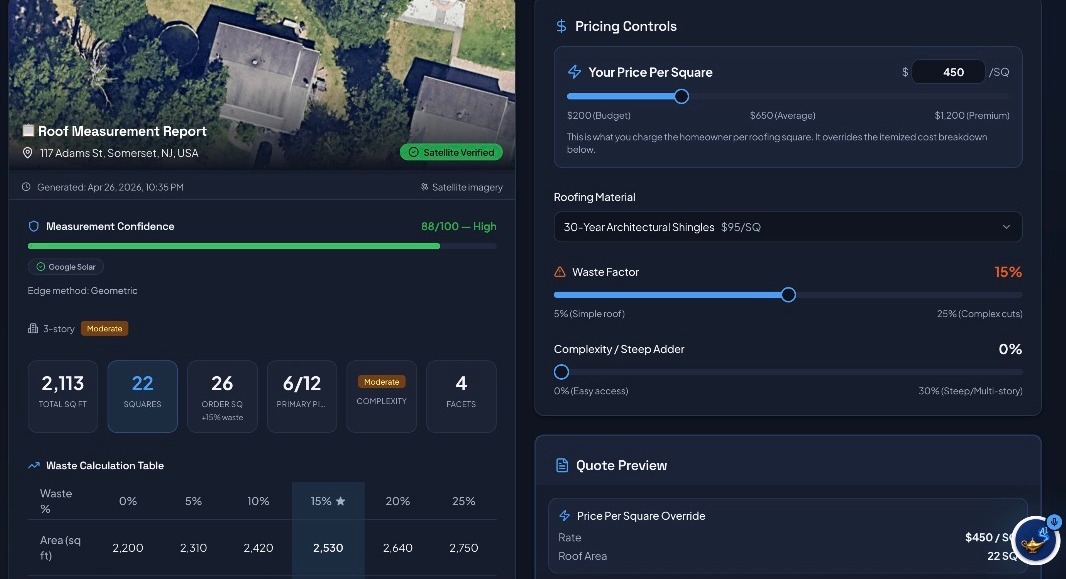
Task: Click the $1,200 (Premium) slider label
Action: 972,116
